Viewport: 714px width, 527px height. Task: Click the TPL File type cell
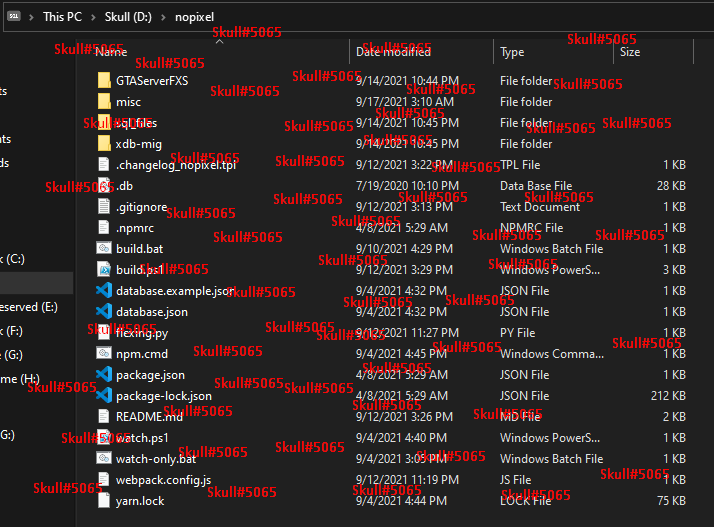[520, 165]
